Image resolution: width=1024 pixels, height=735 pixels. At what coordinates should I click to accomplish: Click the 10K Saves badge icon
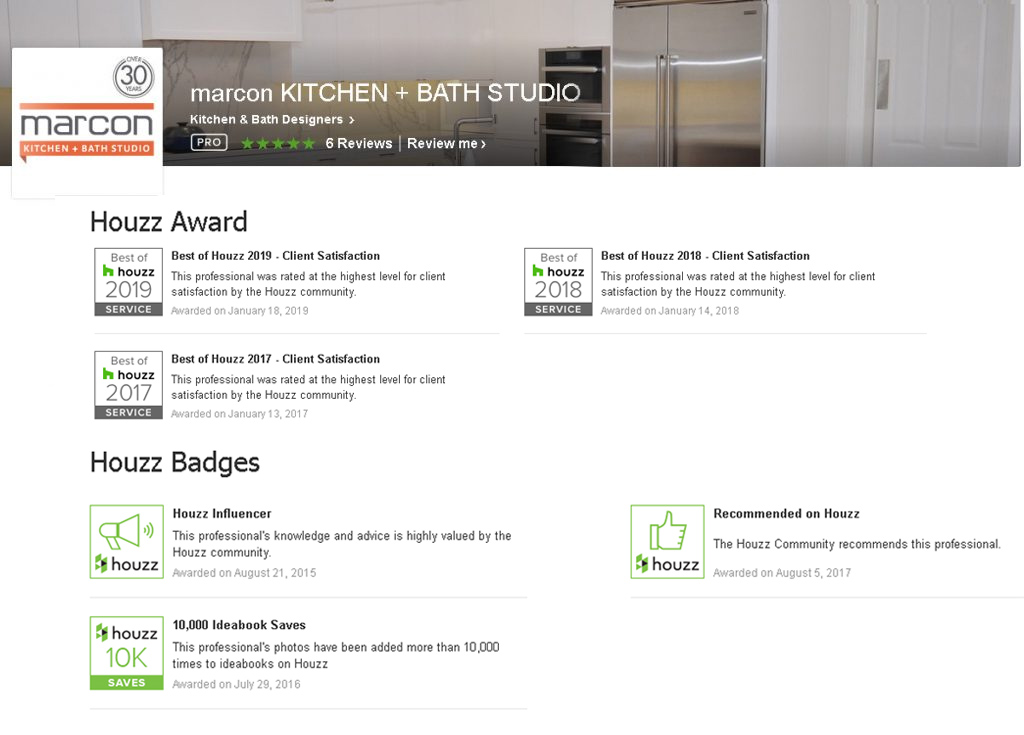click(x=127, y=652)
